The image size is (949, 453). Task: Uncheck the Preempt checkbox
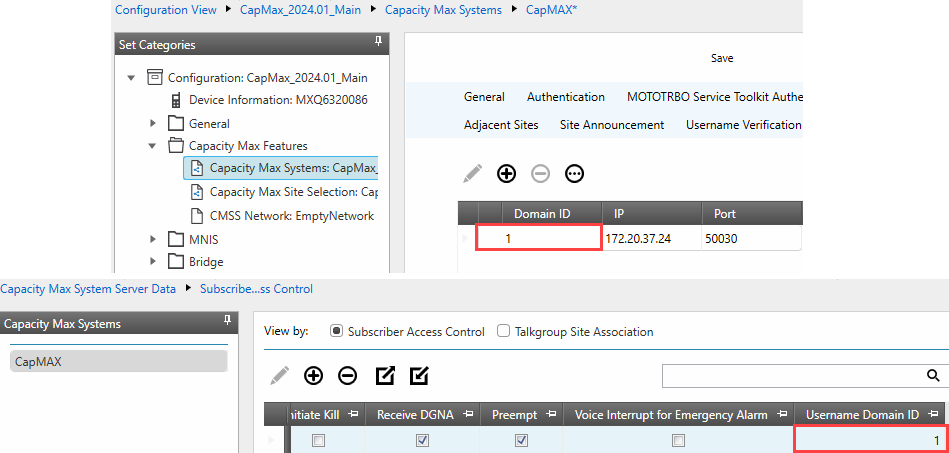click(521, 441)
